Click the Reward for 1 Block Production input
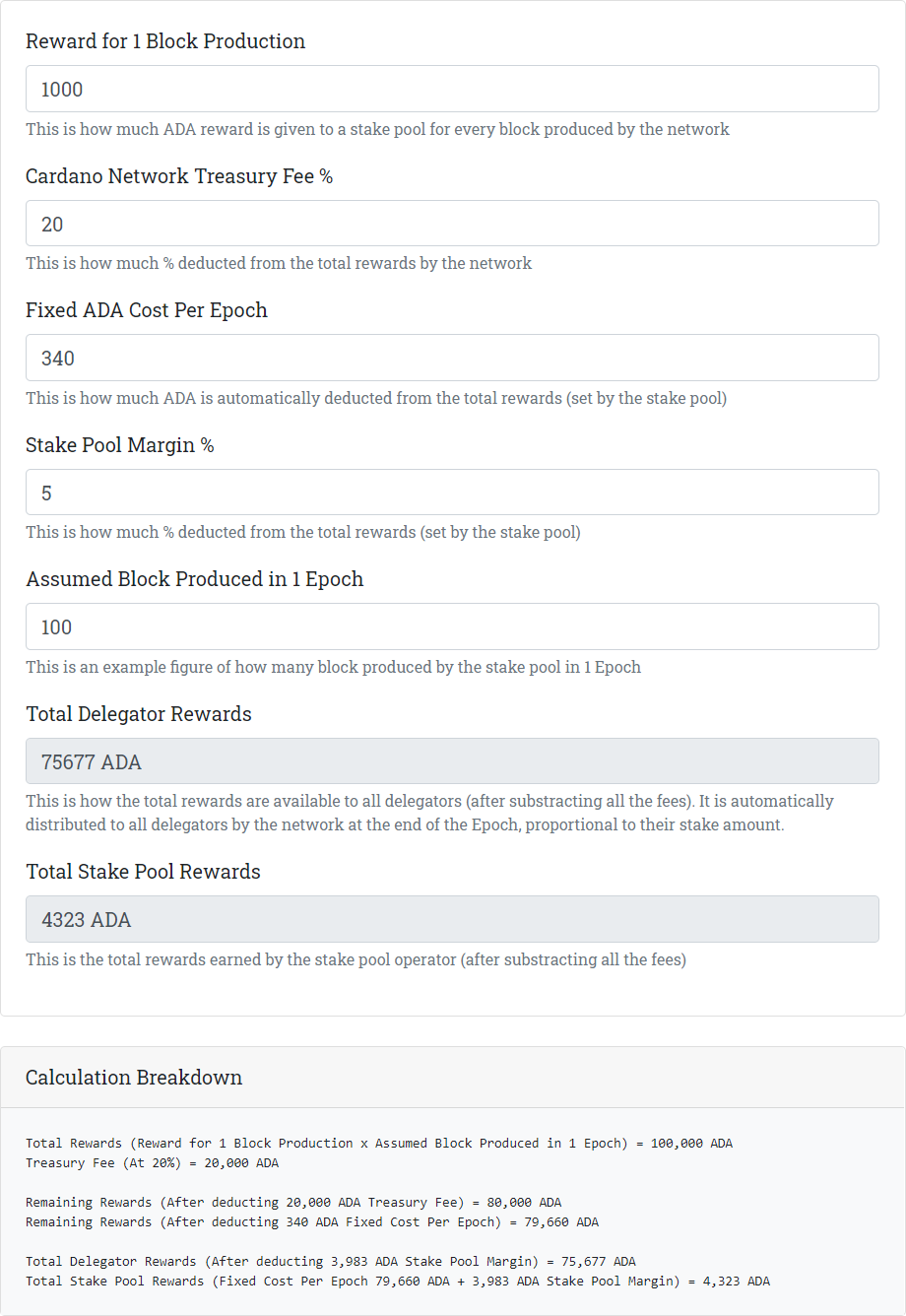This screenshot has width=906, height=1316. coord(452,89)
